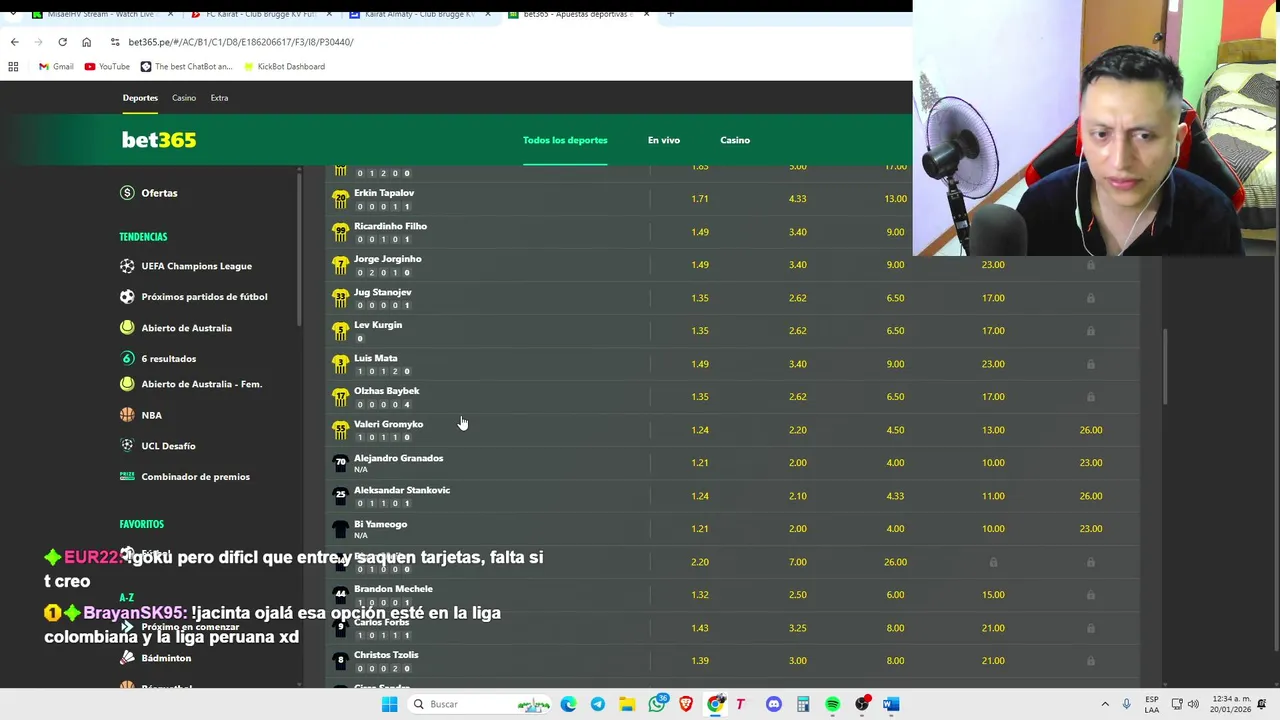The width and height of the screenshot is (1280, 720).
Task: Click the bet365 logo
Action: pyautogui.click(x=159, y=140)
